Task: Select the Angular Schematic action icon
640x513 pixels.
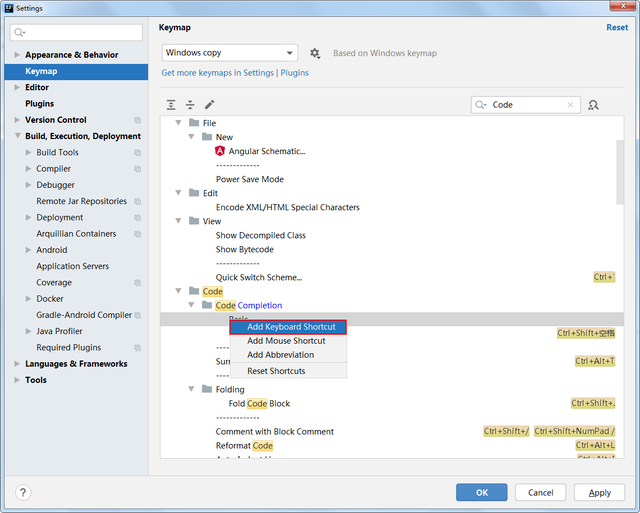Action: 220,151
